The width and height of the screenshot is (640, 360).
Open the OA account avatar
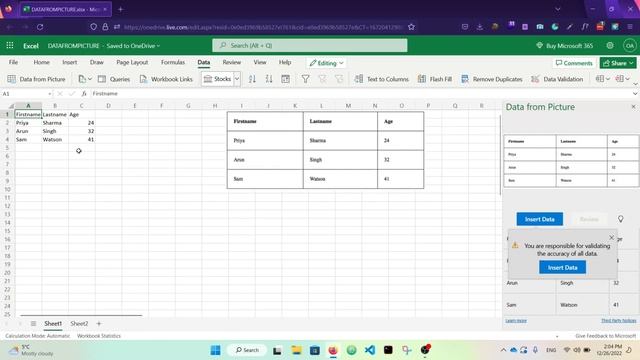pyautogui.click(x=630, y=45)
